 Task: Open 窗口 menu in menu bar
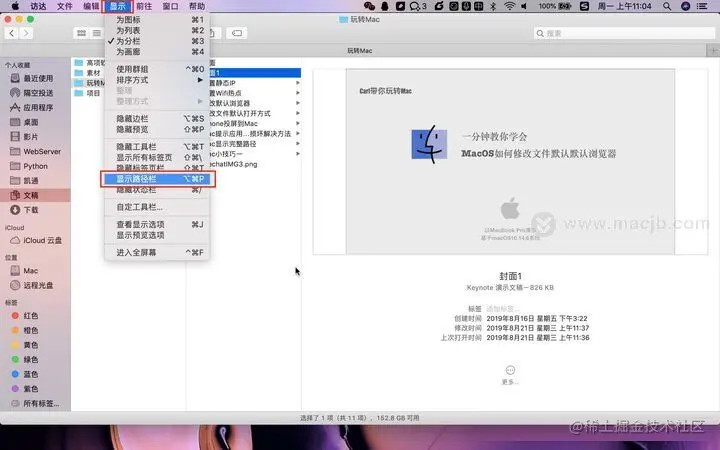click(x=170, y=6)
